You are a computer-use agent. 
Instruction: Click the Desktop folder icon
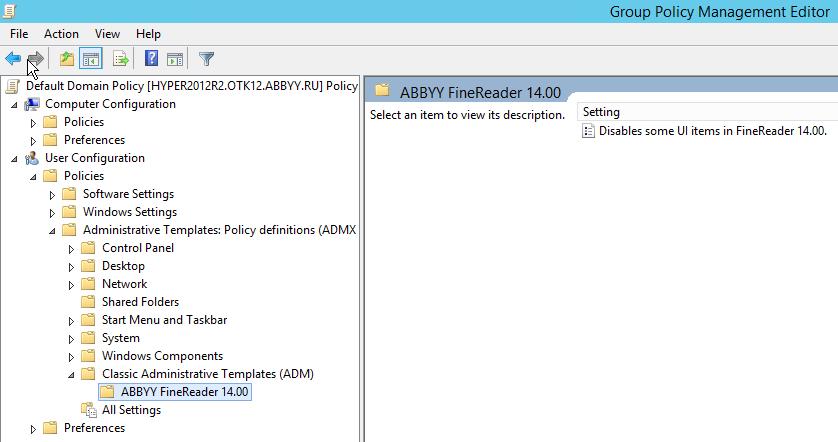88,266
